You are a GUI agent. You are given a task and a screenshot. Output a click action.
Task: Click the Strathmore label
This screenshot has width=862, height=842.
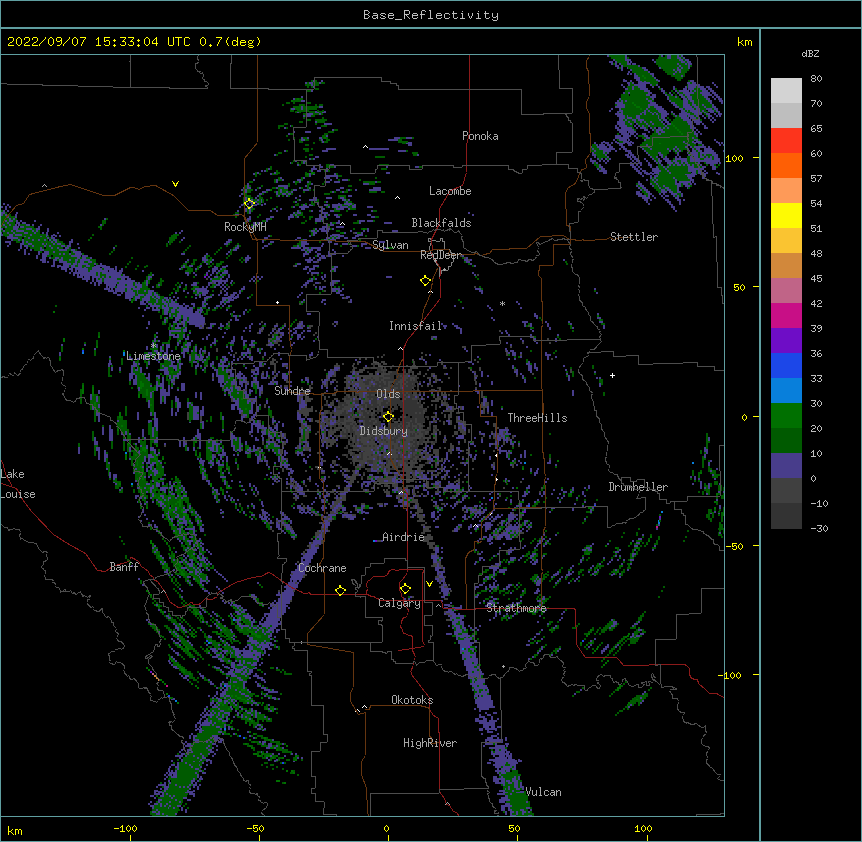point(516,608)
